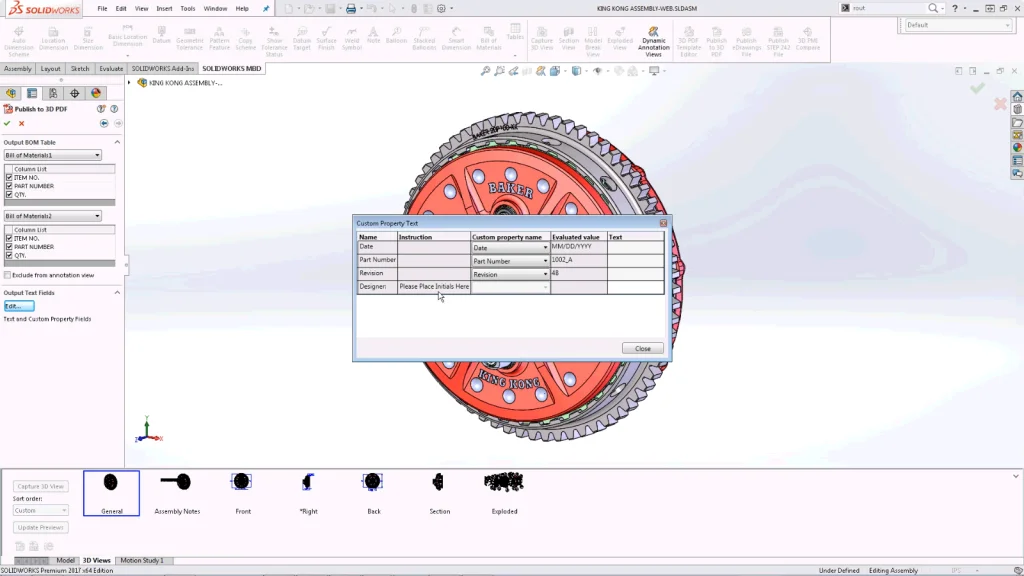
Task: Confirm Publish to 3D PDF with green checkmark
Action: 8,123
